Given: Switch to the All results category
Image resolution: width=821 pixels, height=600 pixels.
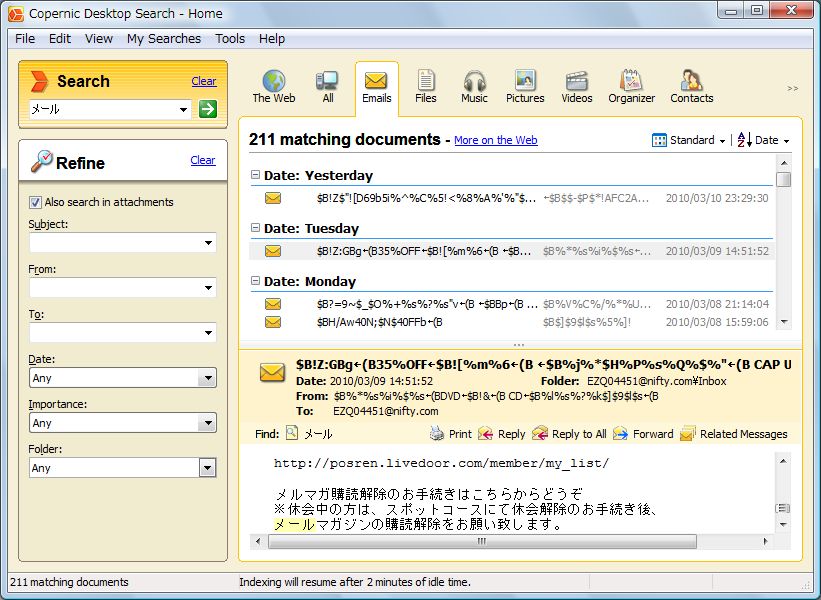Looking at the screenshot, I should pos(328,87).
